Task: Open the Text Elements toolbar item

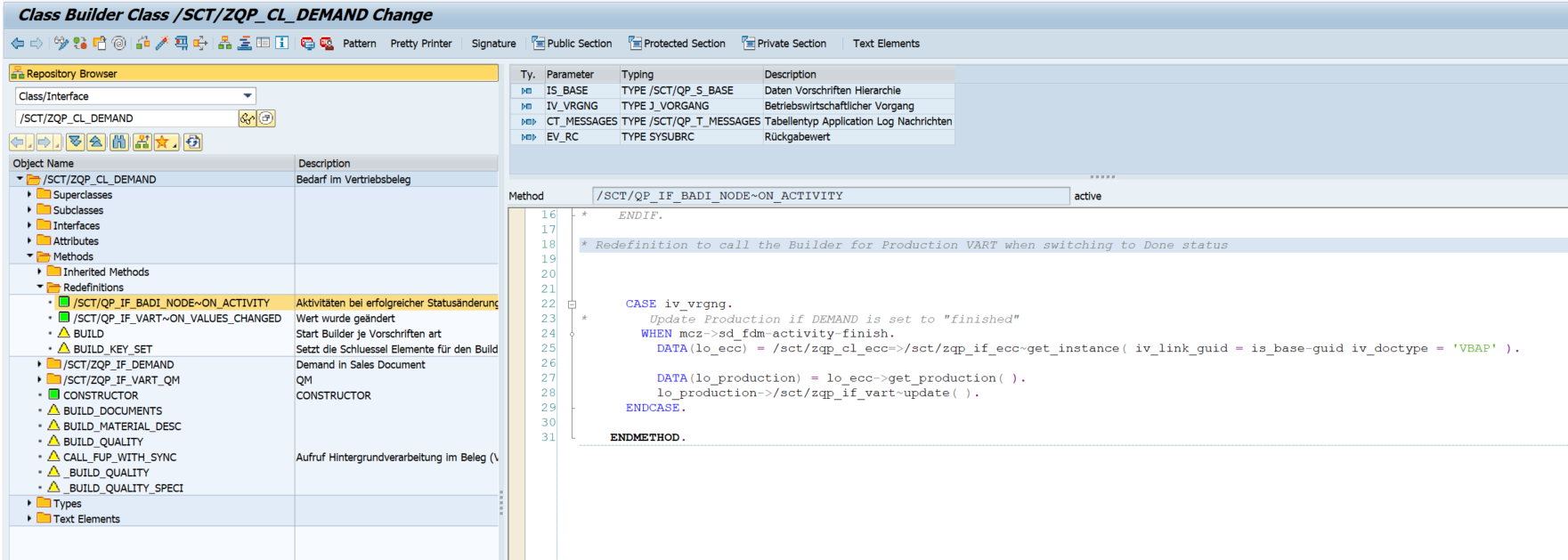Action: click(885, 44)
